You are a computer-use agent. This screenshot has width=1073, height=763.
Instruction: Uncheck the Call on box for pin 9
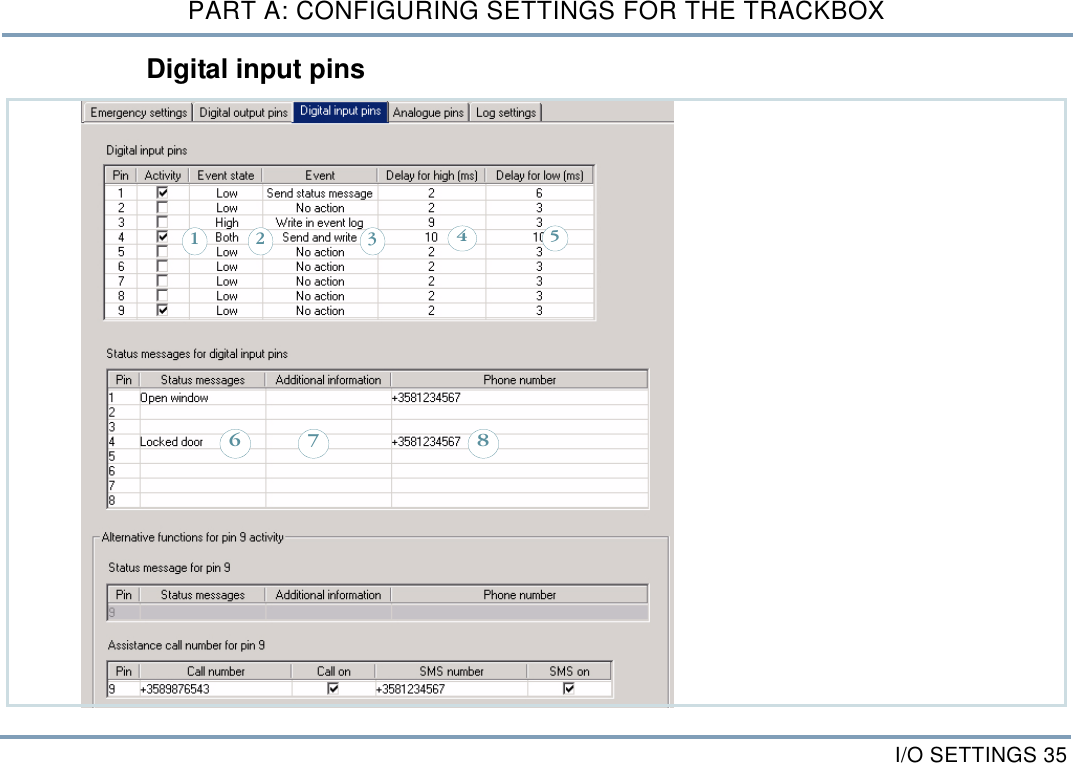click(x=335, y=687)
